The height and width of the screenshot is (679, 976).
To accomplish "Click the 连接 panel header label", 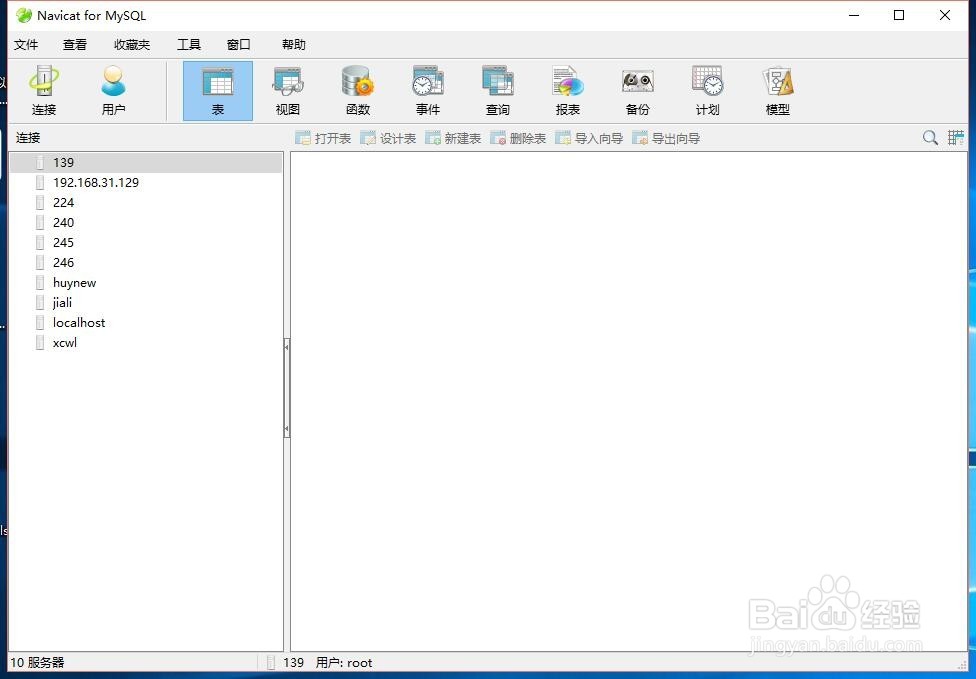I will click(28, 138).
